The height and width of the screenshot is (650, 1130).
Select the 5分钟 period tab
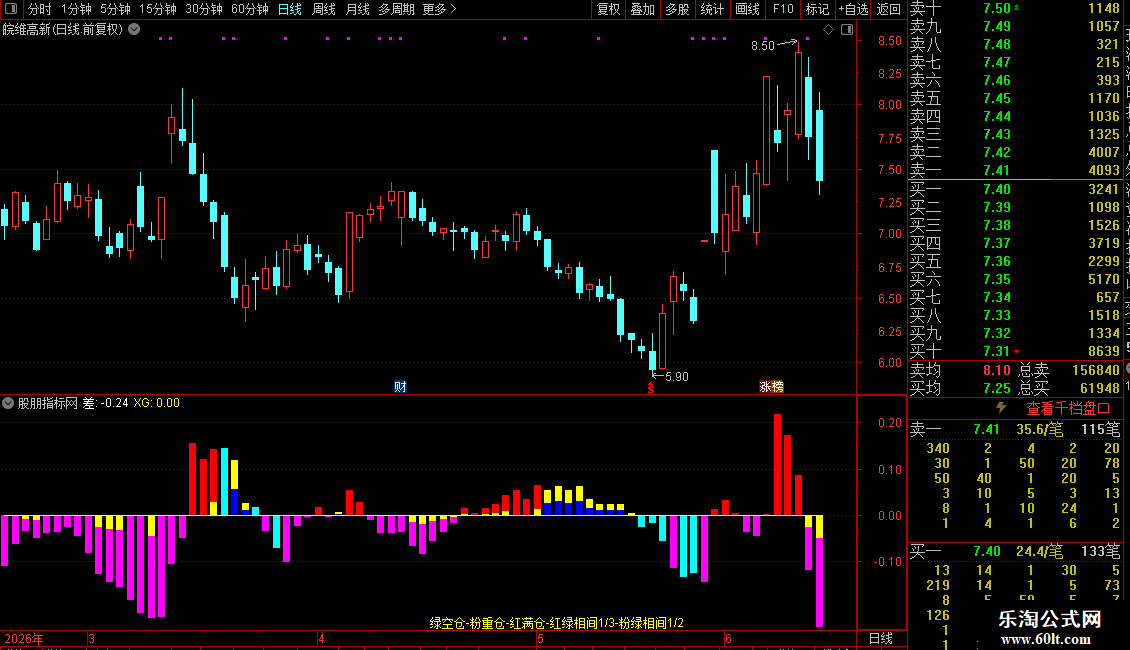pyautogui.click(x=115, y=9)
